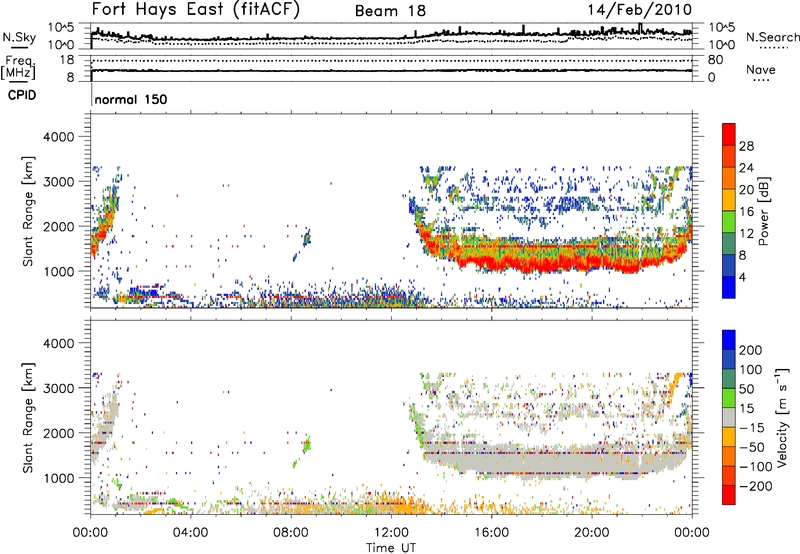Viewport: 800px width, 554px height.
Task: Click the 'Power [dB]' colorbar label
Action: (763, 211)
